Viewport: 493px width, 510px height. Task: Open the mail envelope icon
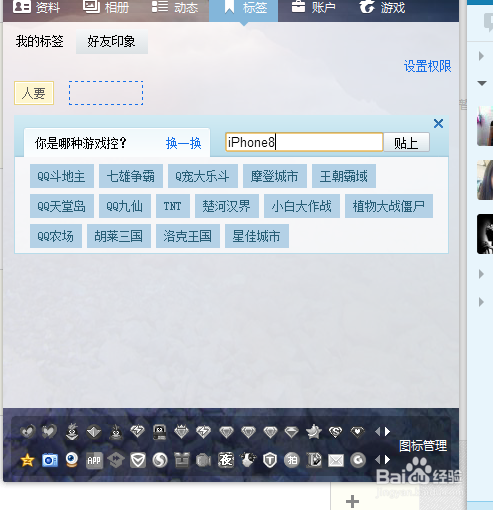[336, 461]
